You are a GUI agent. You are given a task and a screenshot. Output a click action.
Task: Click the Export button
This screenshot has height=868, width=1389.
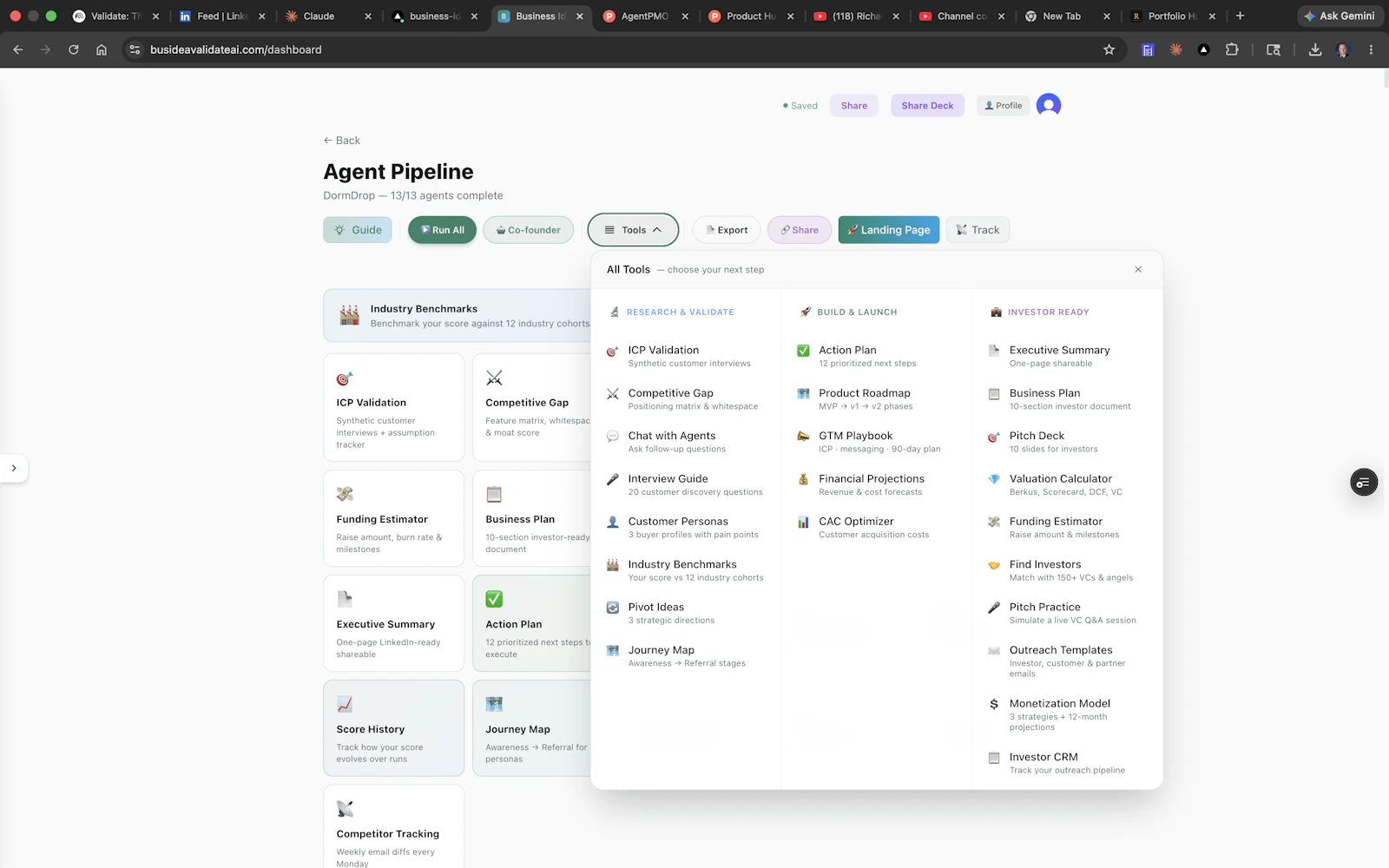click(x=727, y=230)
